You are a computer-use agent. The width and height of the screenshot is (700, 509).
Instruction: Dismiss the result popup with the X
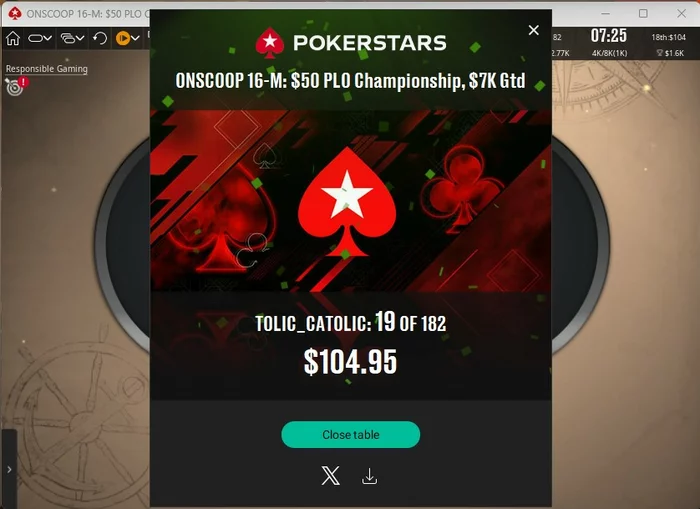pos(533,30)
